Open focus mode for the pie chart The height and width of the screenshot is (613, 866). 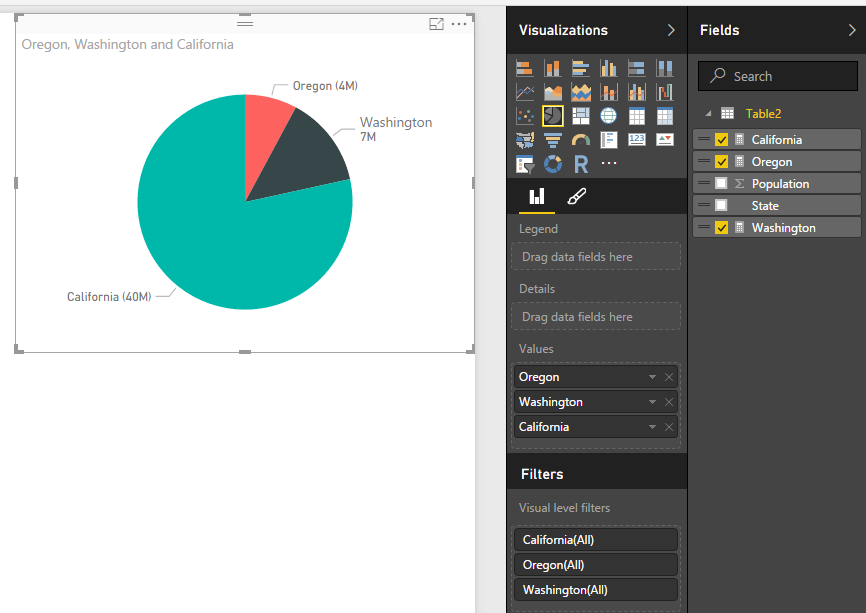click(x=436, y=24)
